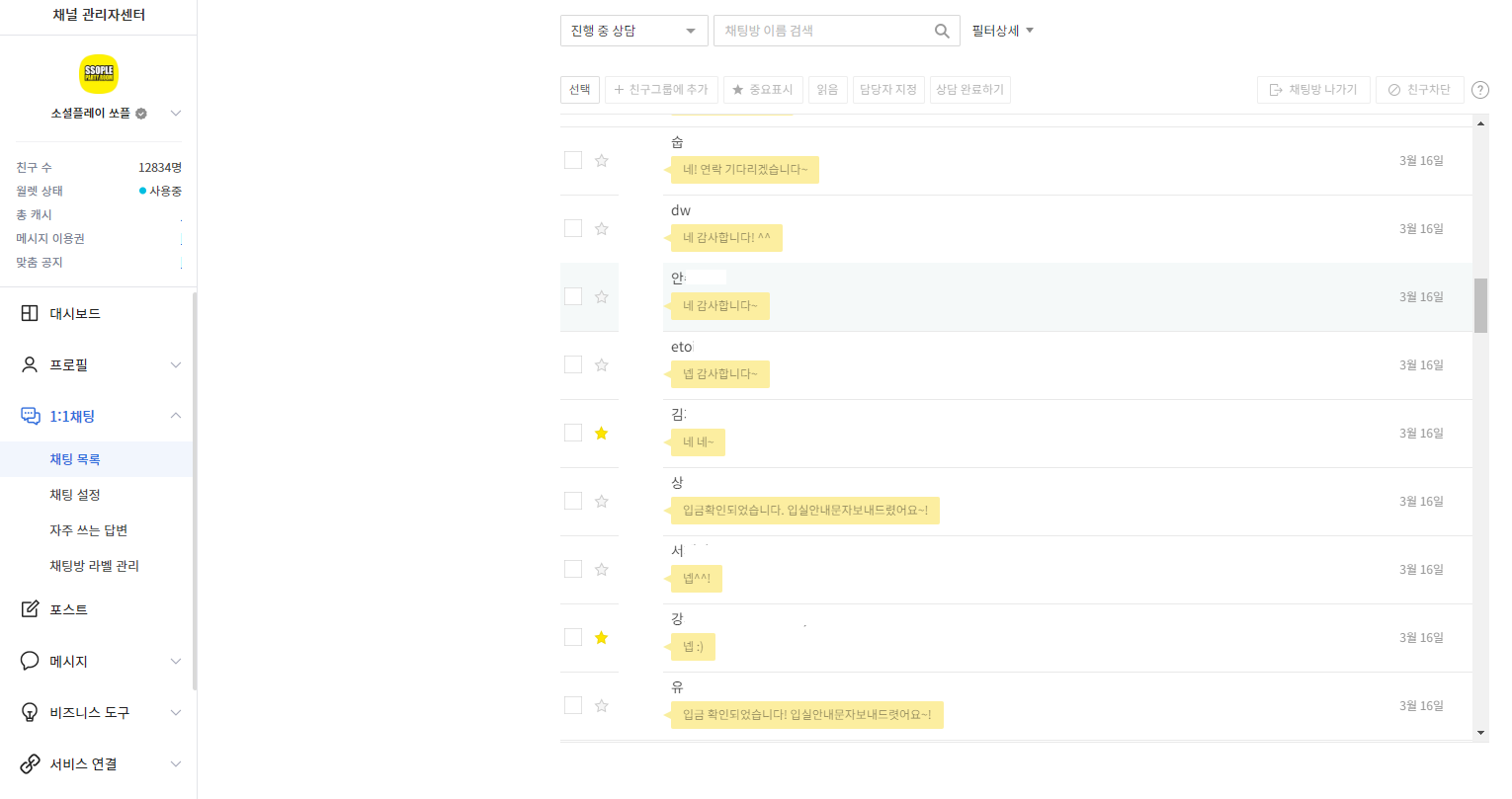Select the checkbox beside 넵 :) chat

point(573,637)
